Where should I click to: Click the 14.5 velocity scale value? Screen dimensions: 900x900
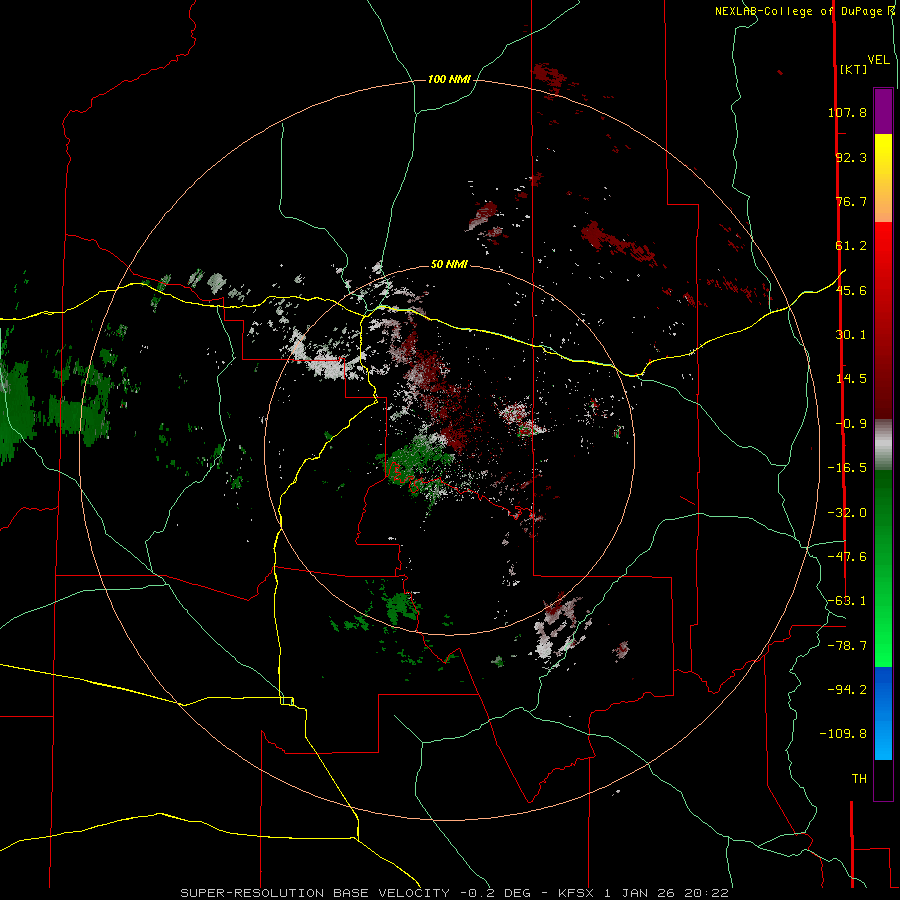(x=851, y=379)
